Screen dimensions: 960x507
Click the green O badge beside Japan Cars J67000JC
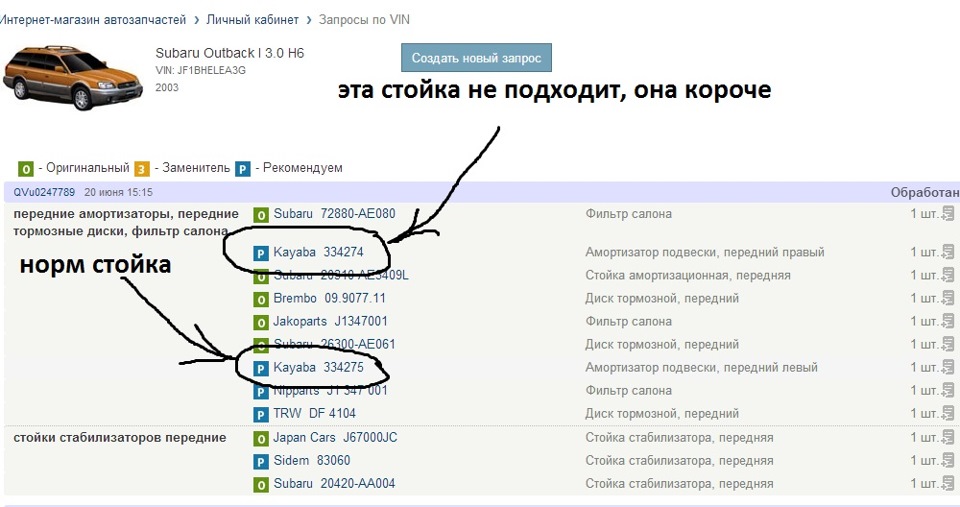pos(261,438)
